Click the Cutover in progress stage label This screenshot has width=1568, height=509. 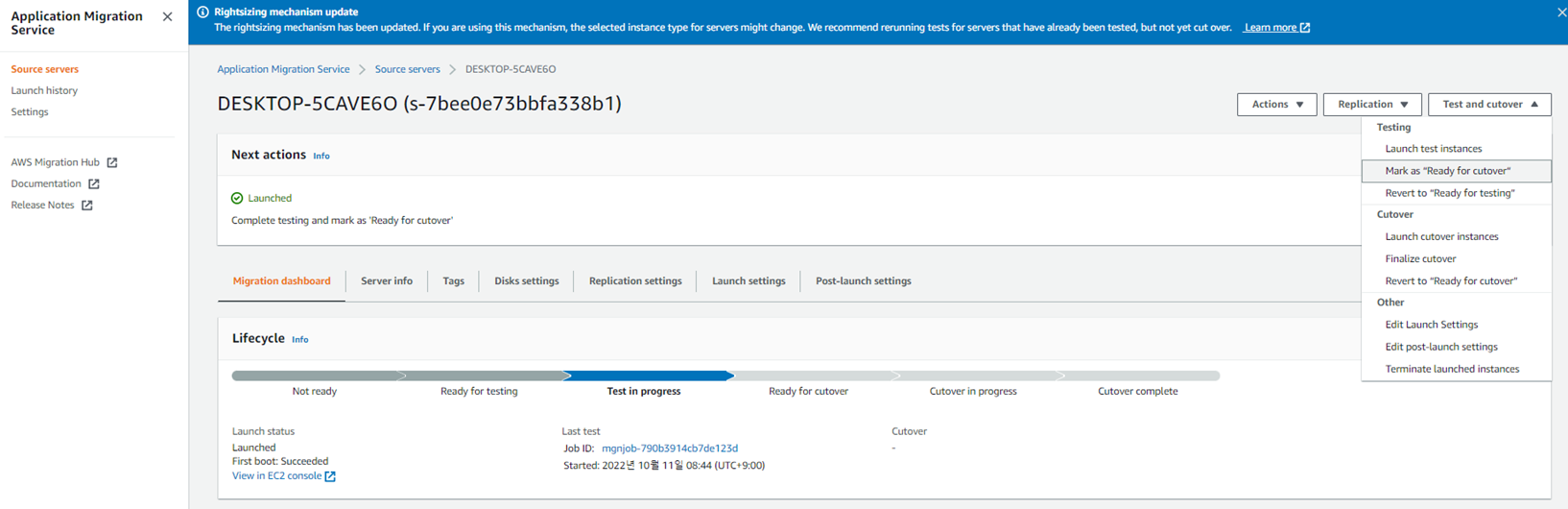tap(973, 391)
